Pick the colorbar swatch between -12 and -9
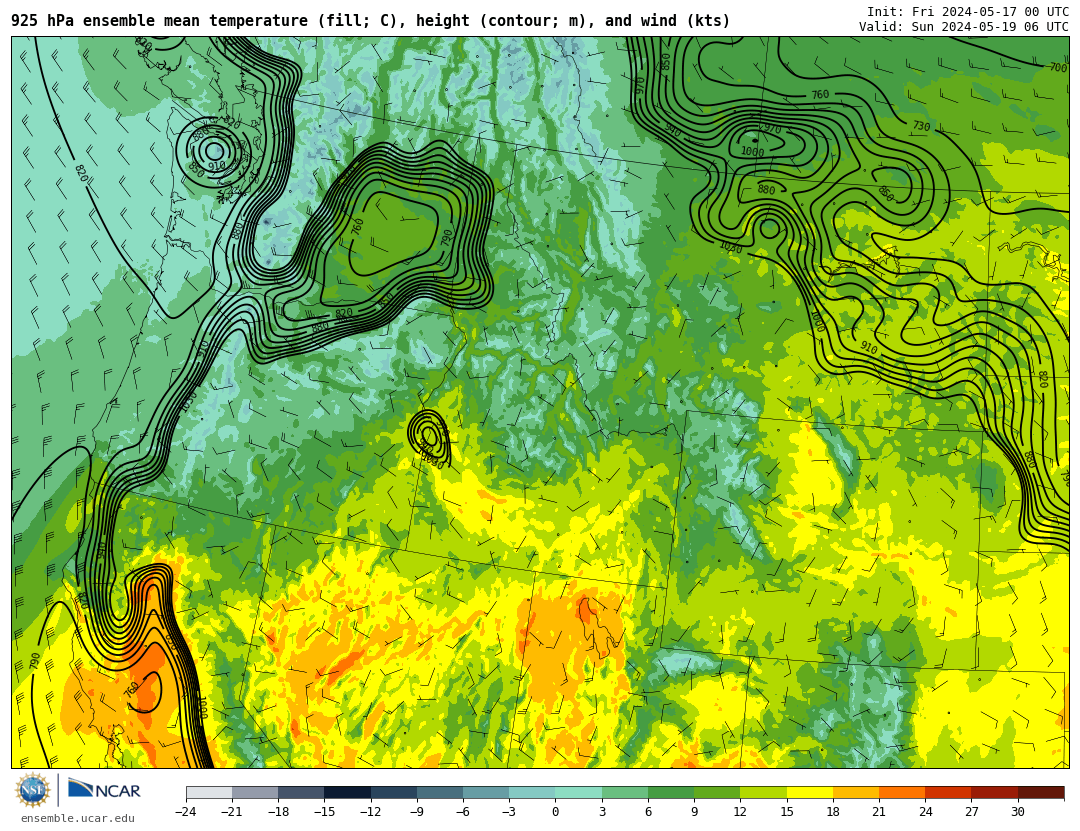Screen dimensions: 1080x831 click(394, 792)
